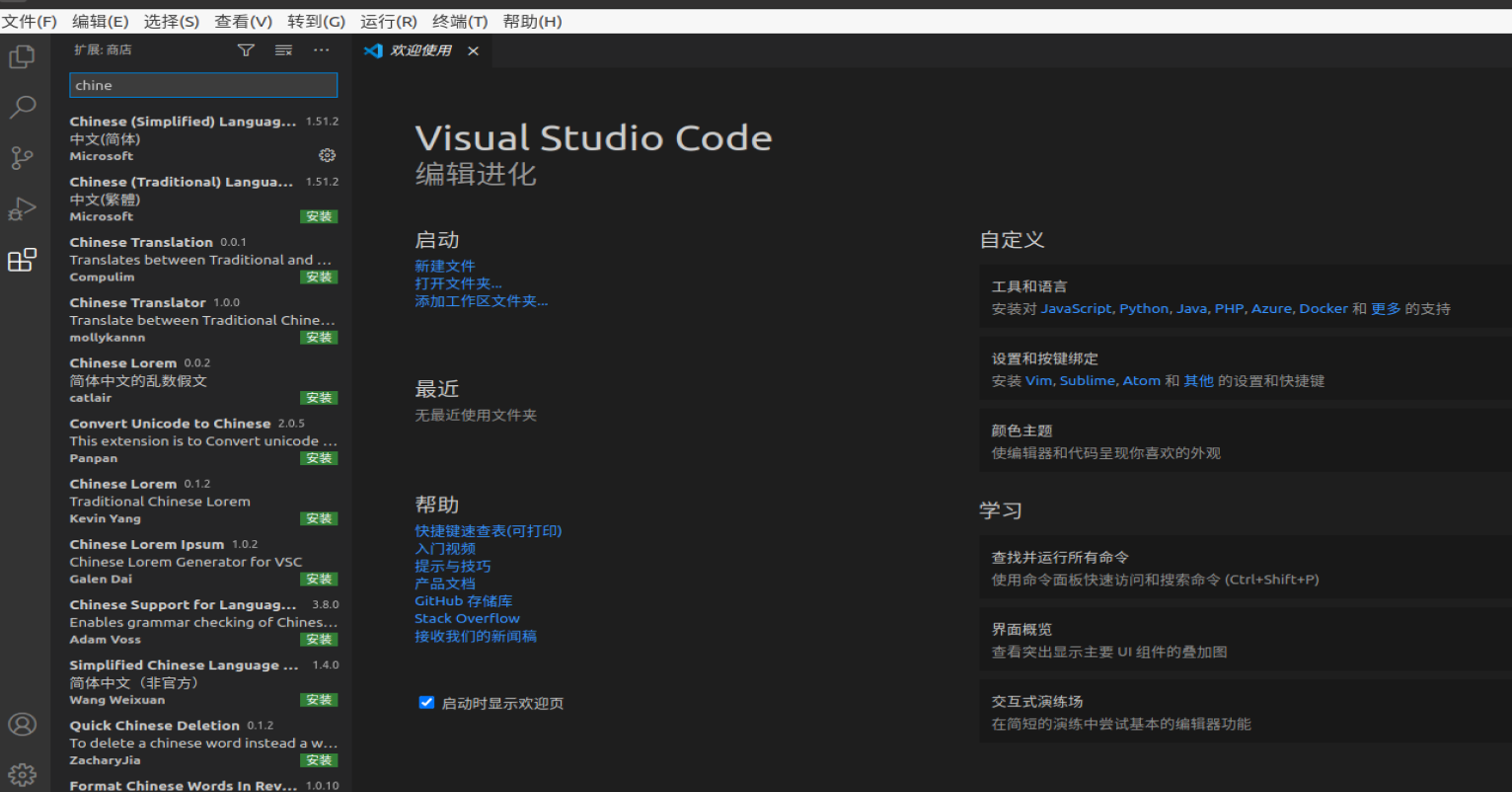Select Chinese (Simplified) Language Pack entry
This screenshot has height=792, width=1512.
coord(203,138)
